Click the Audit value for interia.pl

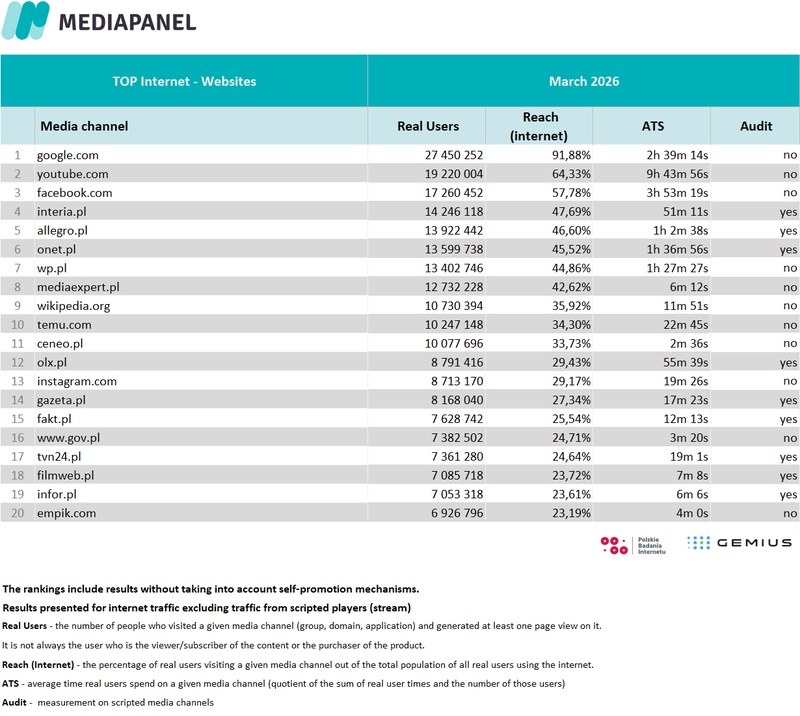(x=789, y=211)
